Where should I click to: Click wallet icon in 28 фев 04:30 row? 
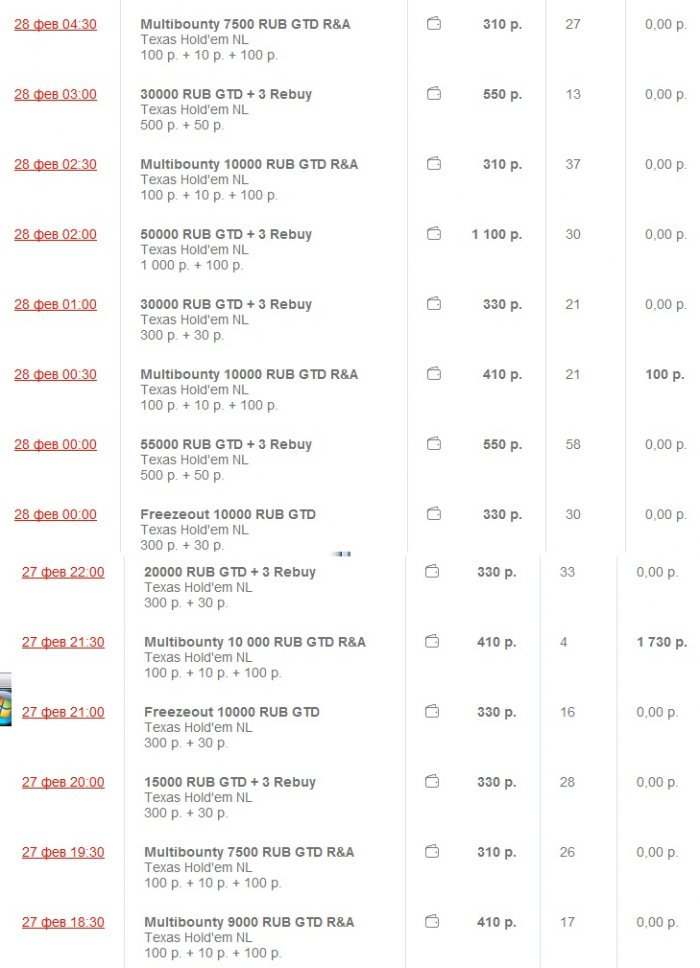click(x=434, y=24)
